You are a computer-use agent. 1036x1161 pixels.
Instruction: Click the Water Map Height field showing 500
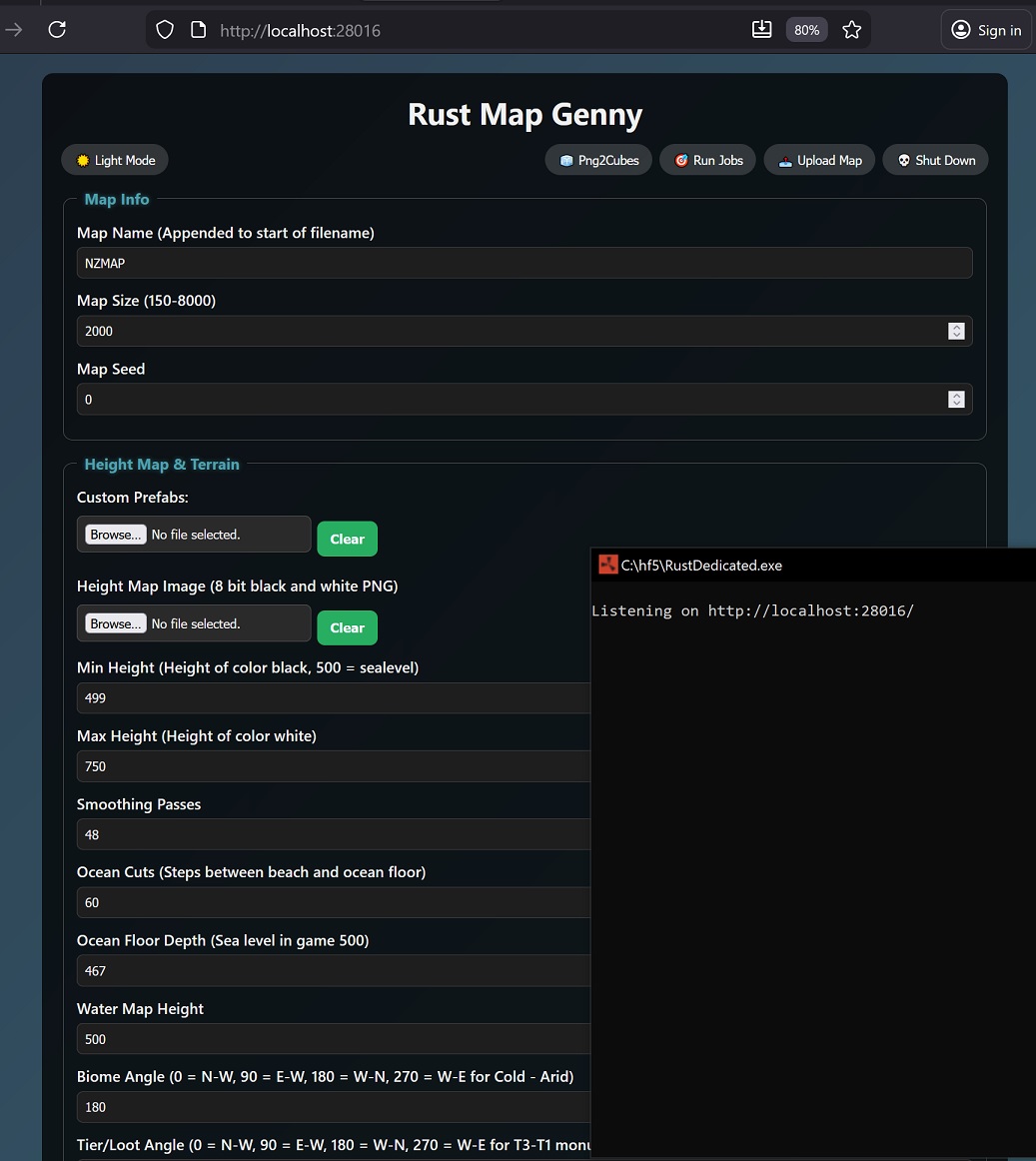tap(334, 1039)
